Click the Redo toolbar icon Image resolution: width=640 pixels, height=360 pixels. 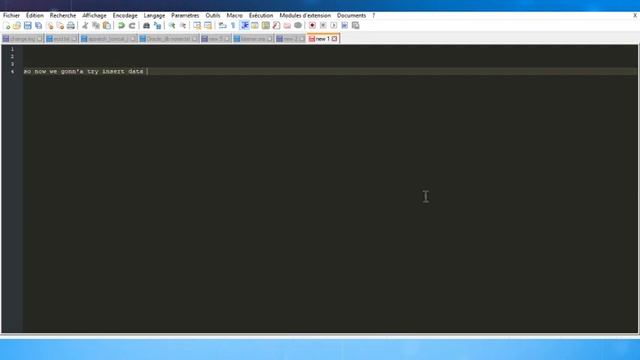point(132,26)
